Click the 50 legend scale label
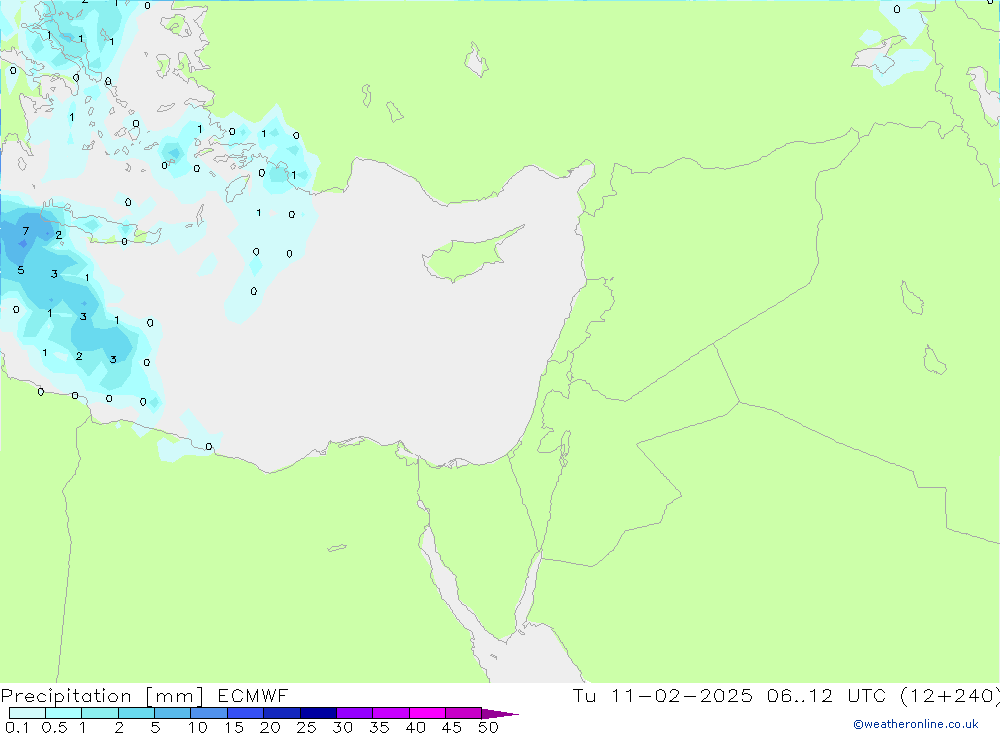The height and width of the screenshot is (733, 1000). (488, 727)
